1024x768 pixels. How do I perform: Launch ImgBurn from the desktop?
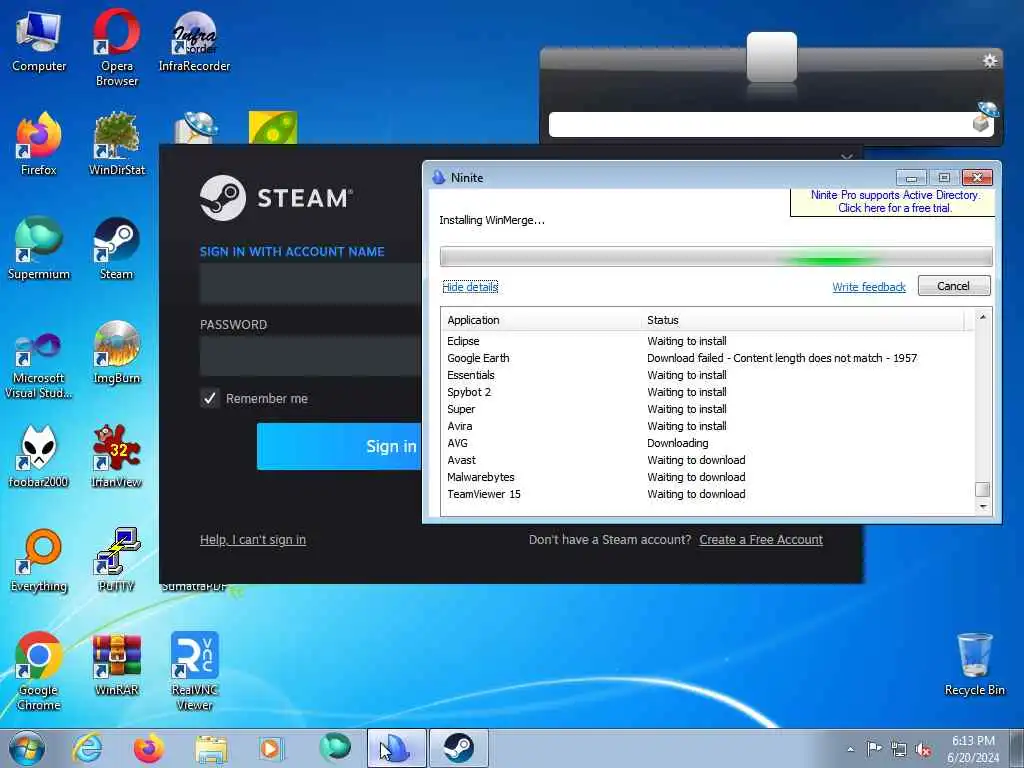click(x=116, y=353)
